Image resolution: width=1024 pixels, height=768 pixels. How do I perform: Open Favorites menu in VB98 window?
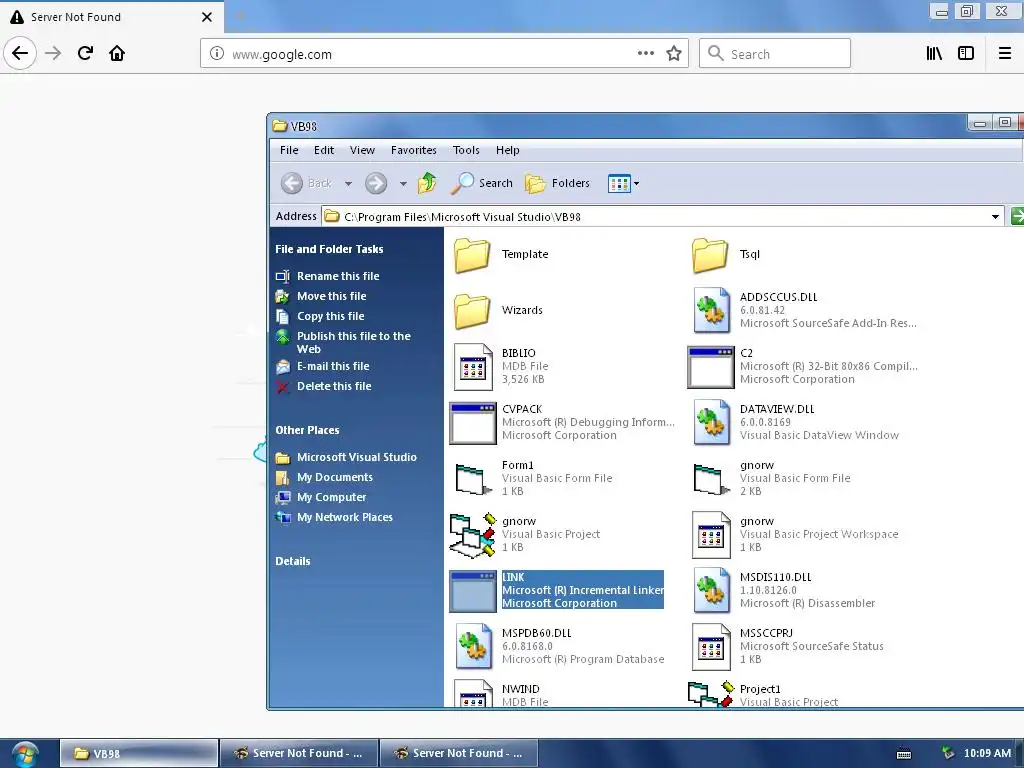(x=413, y=150)
